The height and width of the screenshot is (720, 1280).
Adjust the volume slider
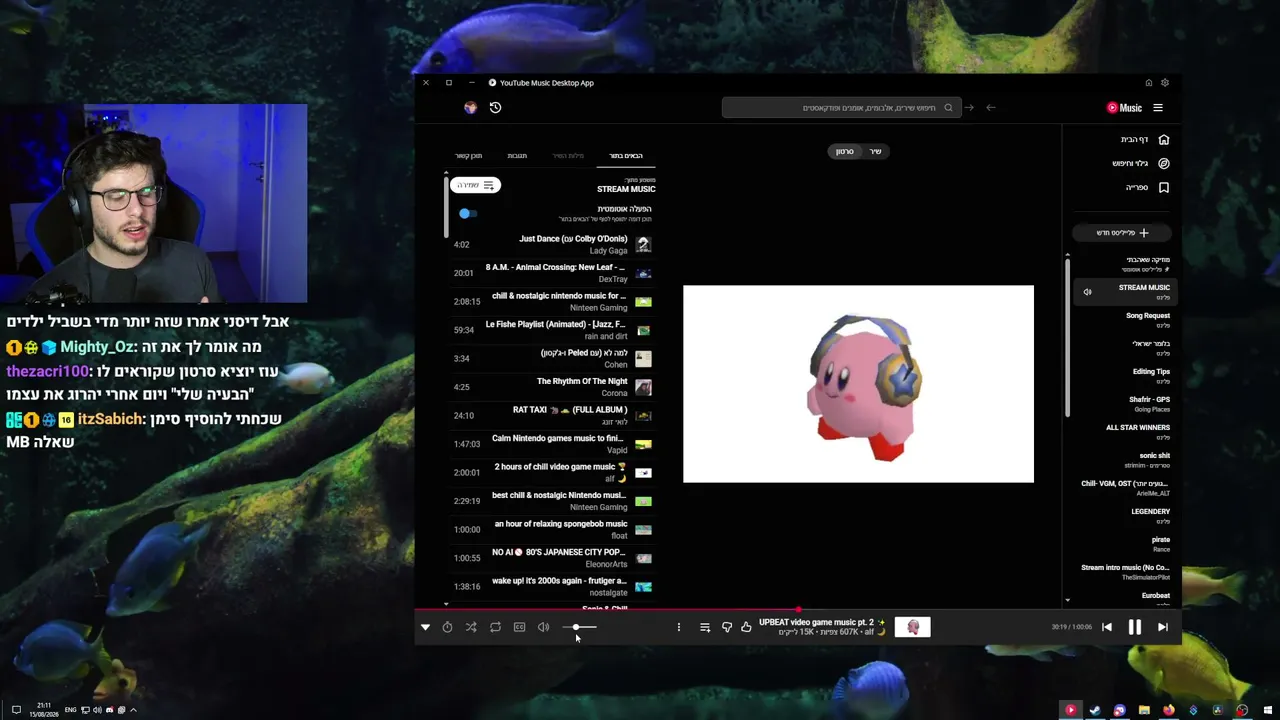579,627
